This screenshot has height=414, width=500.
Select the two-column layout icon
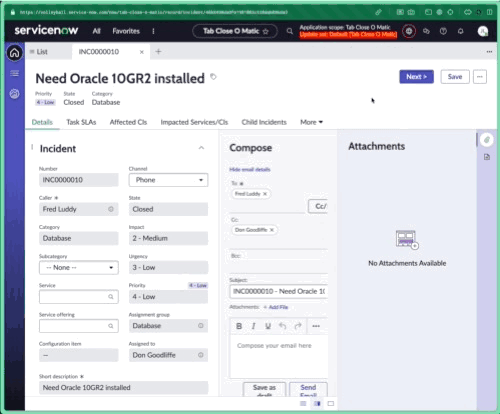click(x=317, y=404)
